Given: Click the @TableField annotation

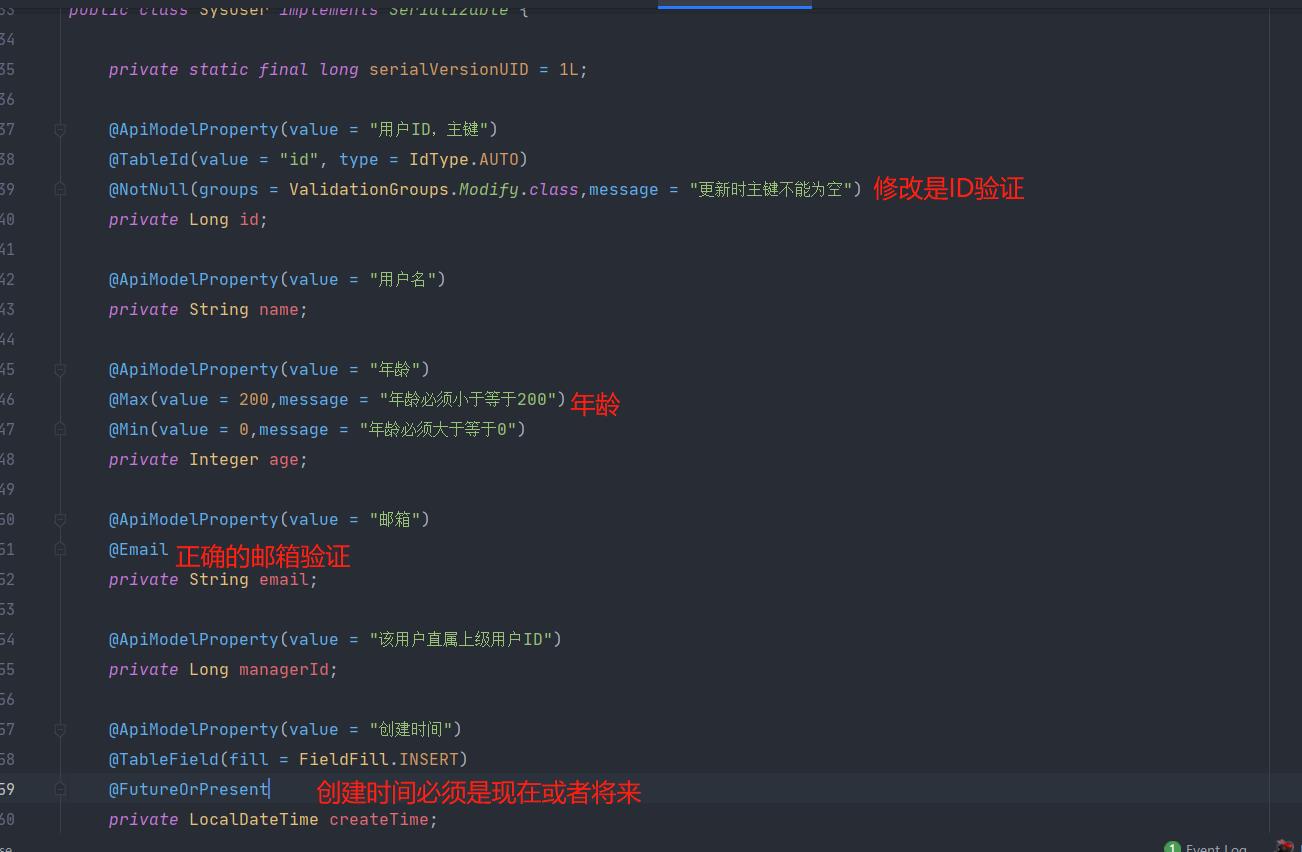Looking at the screenshot, I should coord(164,759).
